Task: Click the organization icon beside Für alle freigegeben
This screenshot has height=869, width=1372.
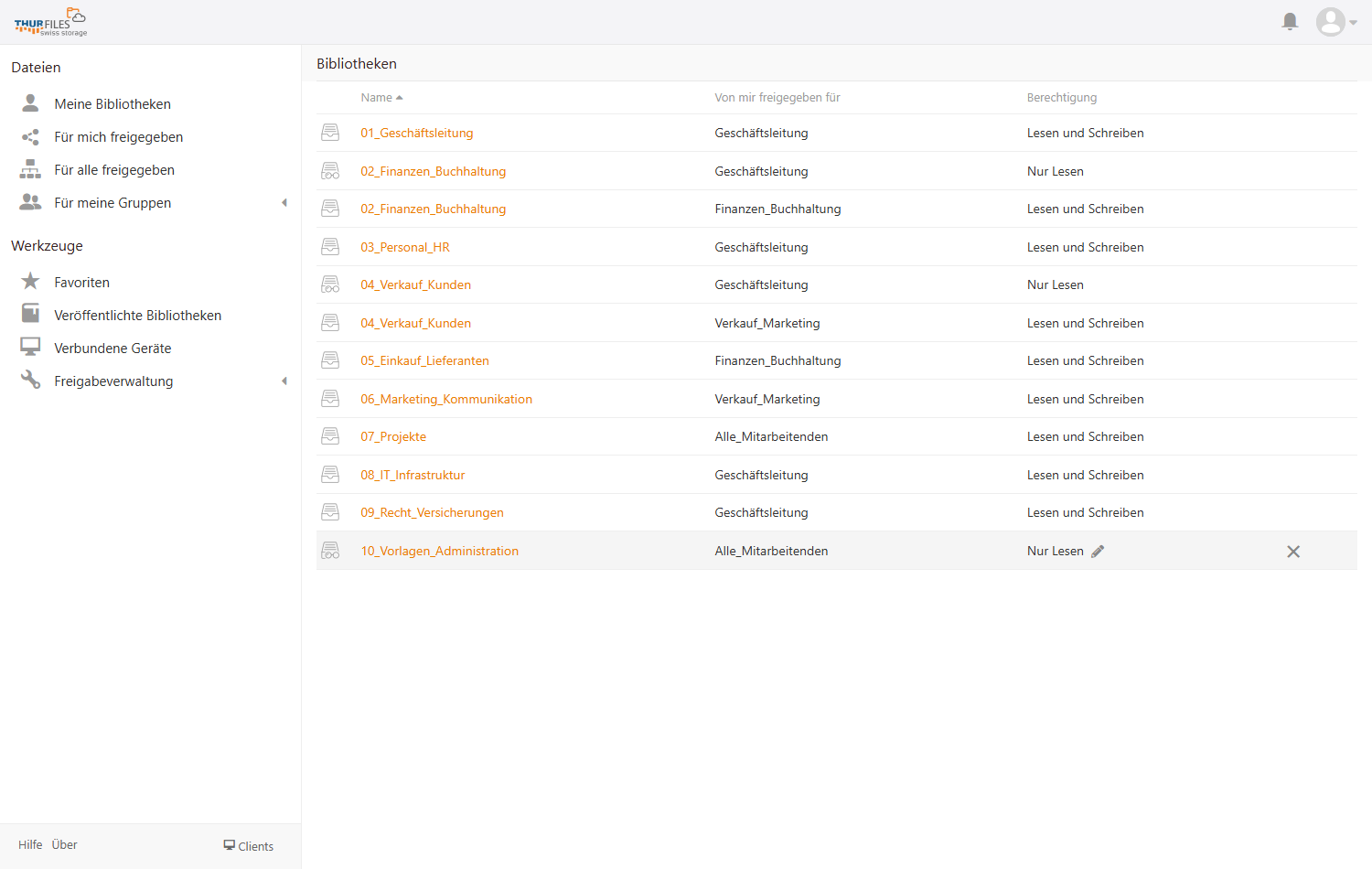Action: pos(30,169)
